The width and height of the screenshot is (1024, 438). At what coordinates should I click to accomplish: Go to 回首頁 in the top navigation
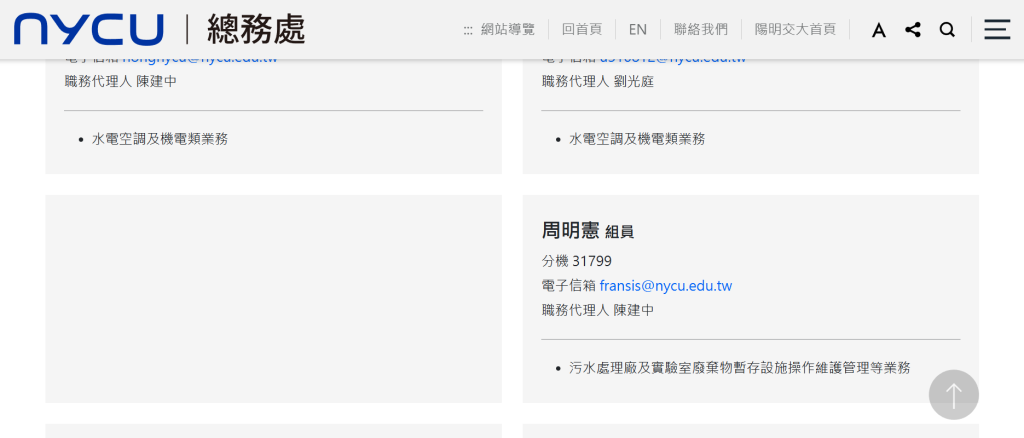(x=581, y=30)
